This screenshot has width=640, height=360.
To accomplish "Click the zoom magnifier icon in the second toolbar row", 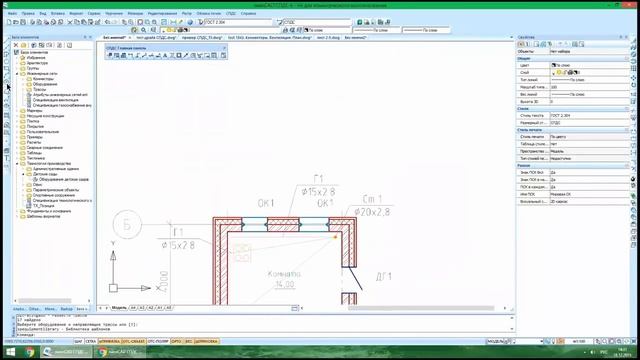I will click(144, 30).
